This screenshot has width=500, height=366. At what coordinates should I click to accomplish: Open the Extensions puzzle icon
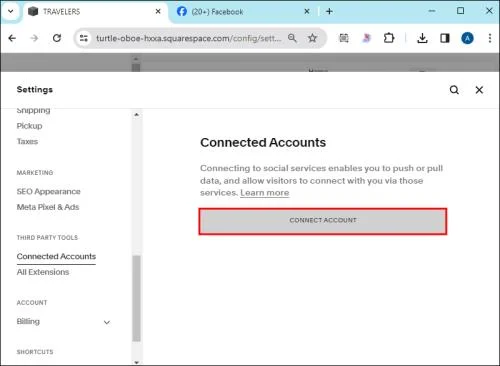click(389, 38)
